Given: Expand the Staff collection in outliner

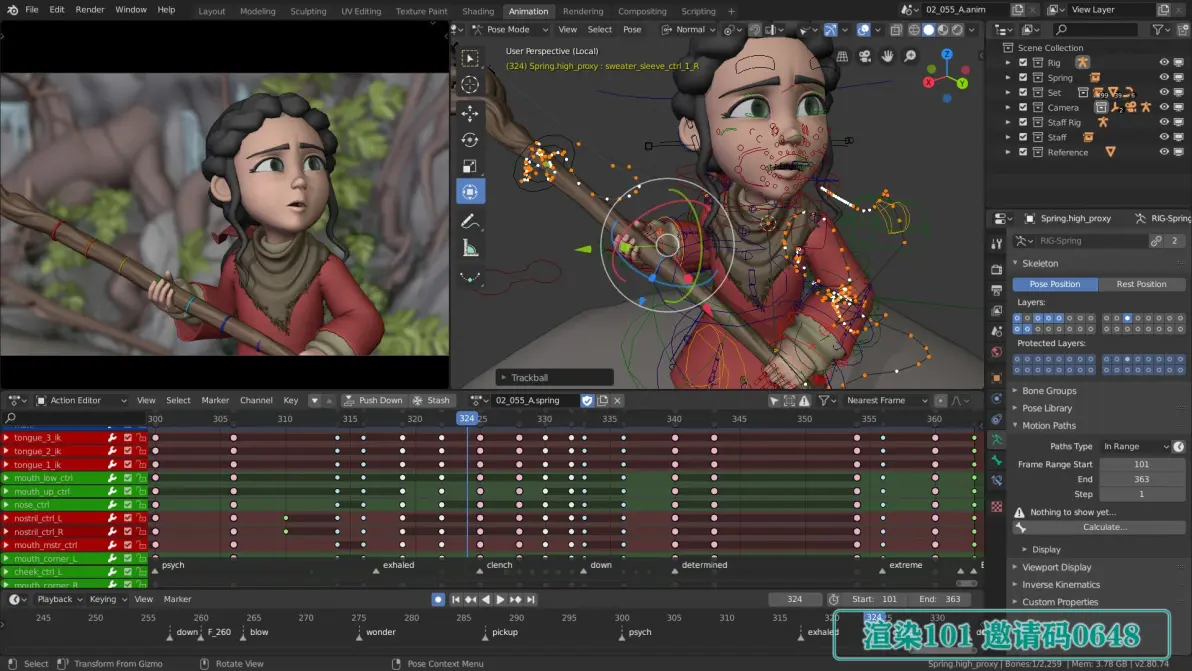Looking at the screenshot, I should (x=1008, y=138).
